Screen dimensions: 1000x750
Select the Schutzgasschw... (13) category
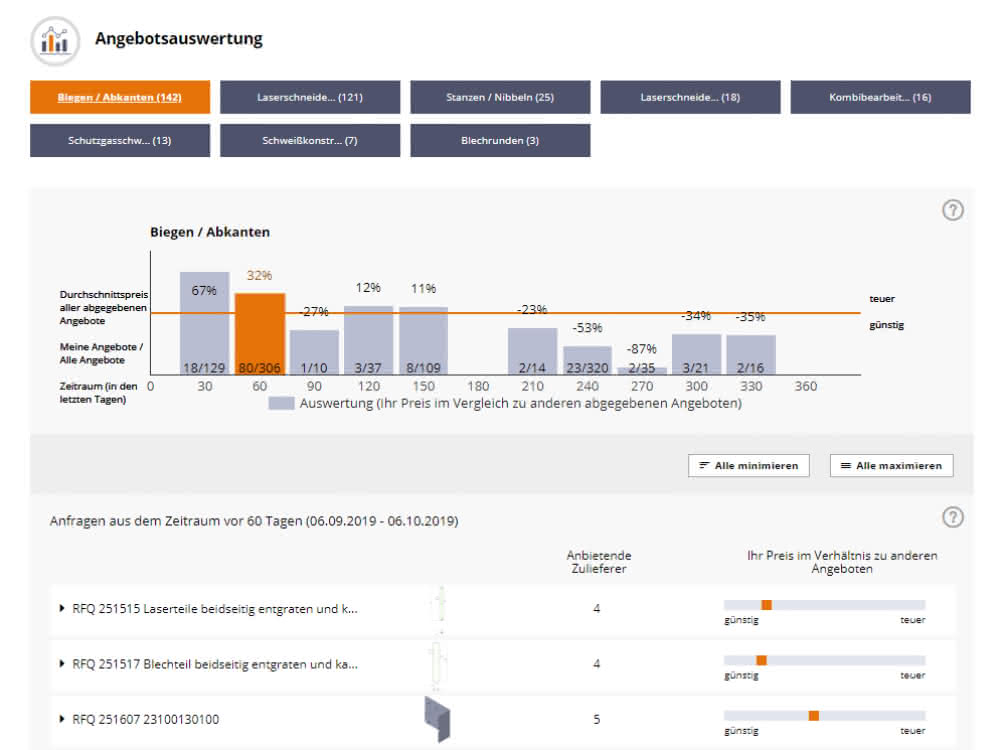coord(120,140)
